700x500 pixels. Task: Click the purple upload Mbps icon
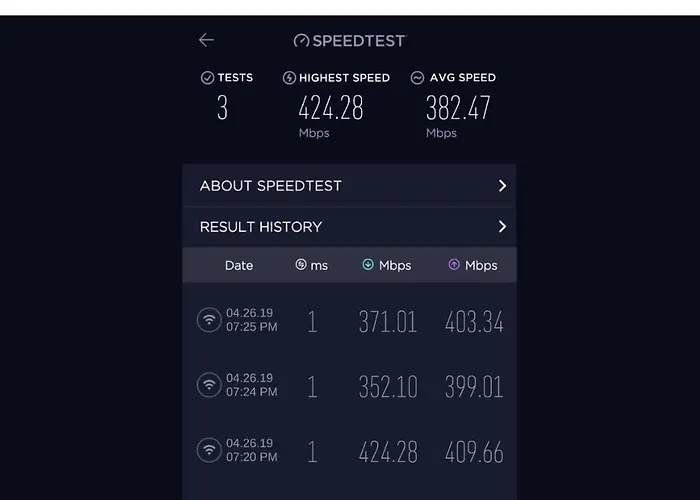(454, 265)
